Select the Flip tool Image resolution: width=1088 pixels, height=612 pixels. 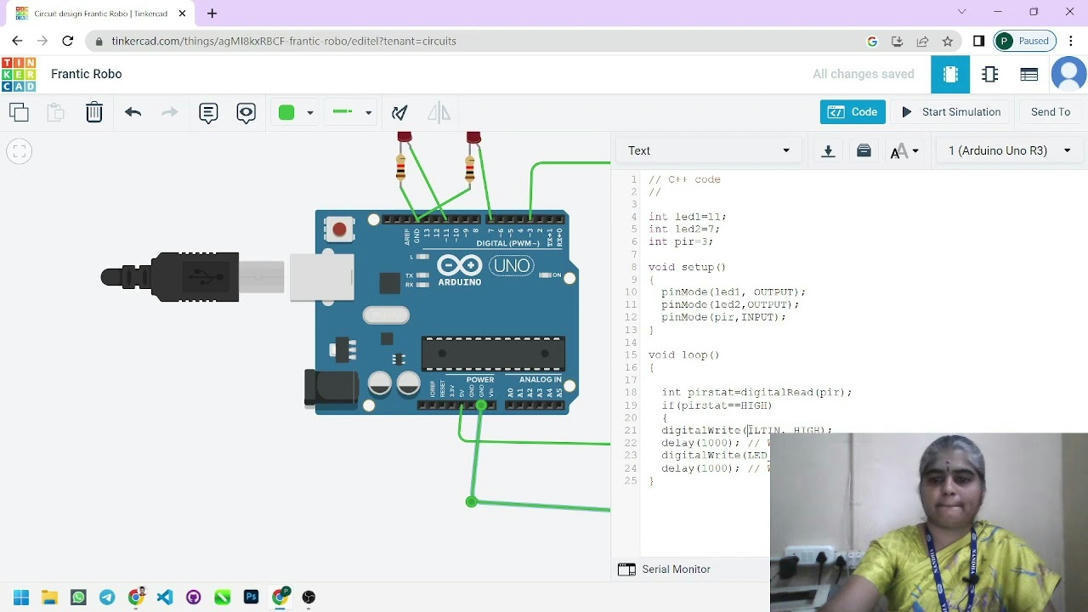[x=438, y=112]
